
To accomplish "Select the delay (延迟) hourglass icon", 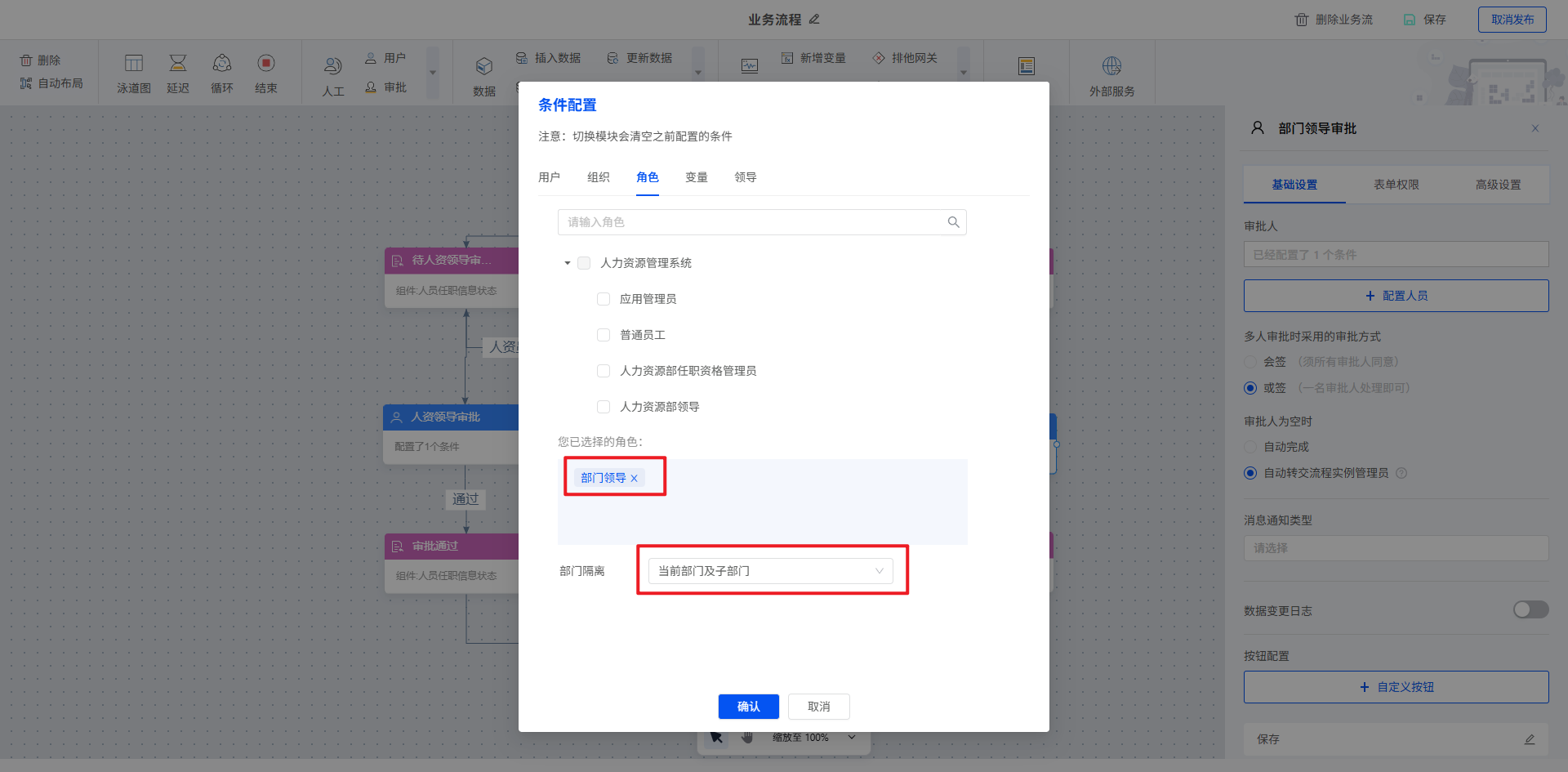I will tap(177, 64).
